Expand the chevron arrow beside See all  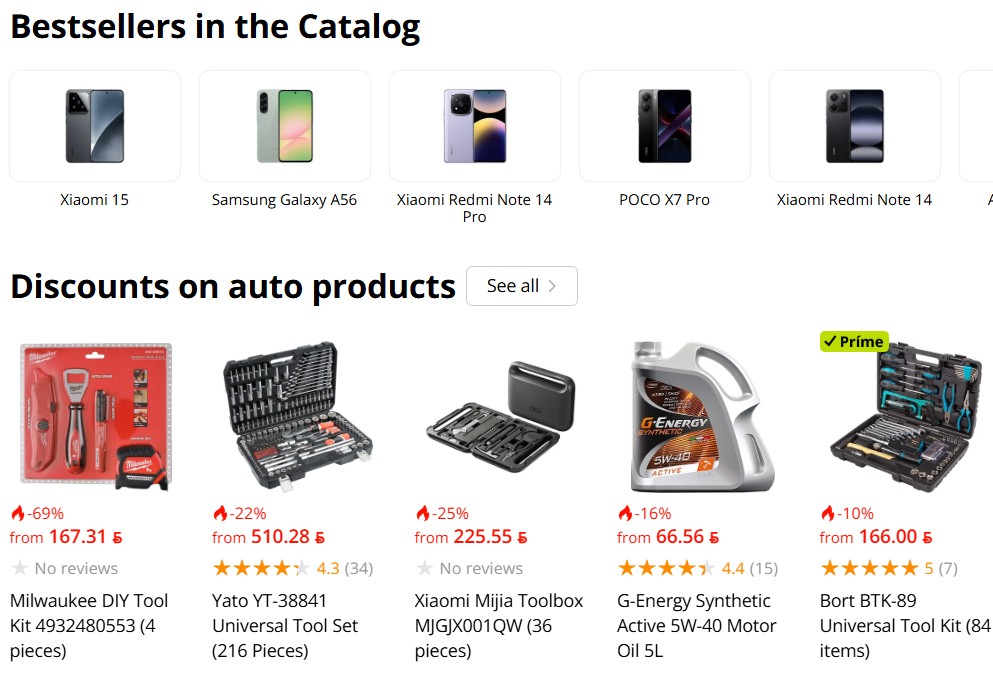[x=552, y=286]
